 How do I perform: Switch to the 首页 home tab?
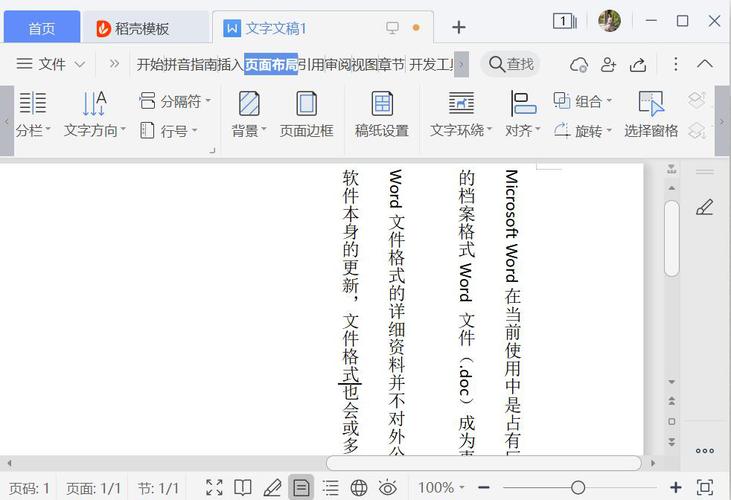coord(42,28)
